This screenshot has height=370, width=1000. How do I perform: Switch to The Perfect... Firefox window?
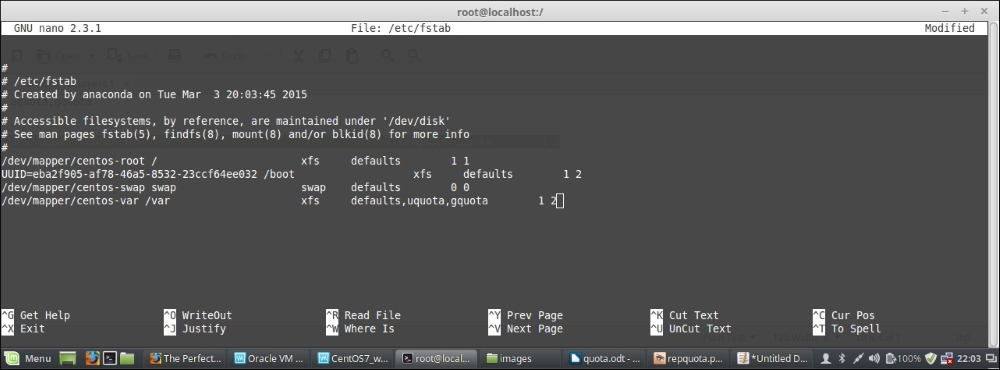point(186,359)
